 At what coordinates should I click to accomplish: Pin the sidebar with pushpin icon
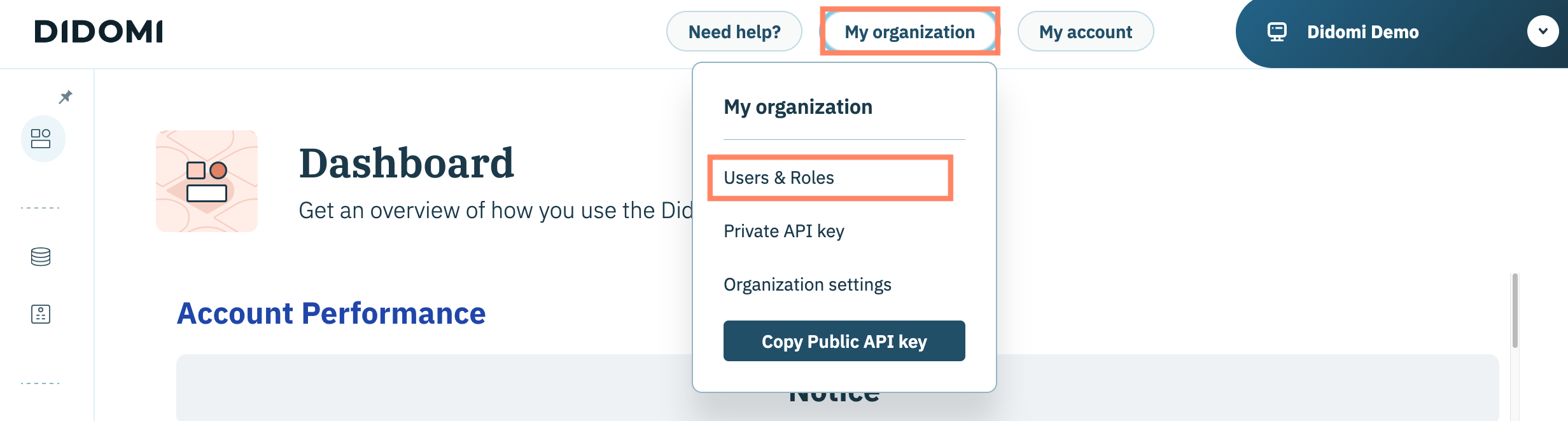click(x=66, y=97)
